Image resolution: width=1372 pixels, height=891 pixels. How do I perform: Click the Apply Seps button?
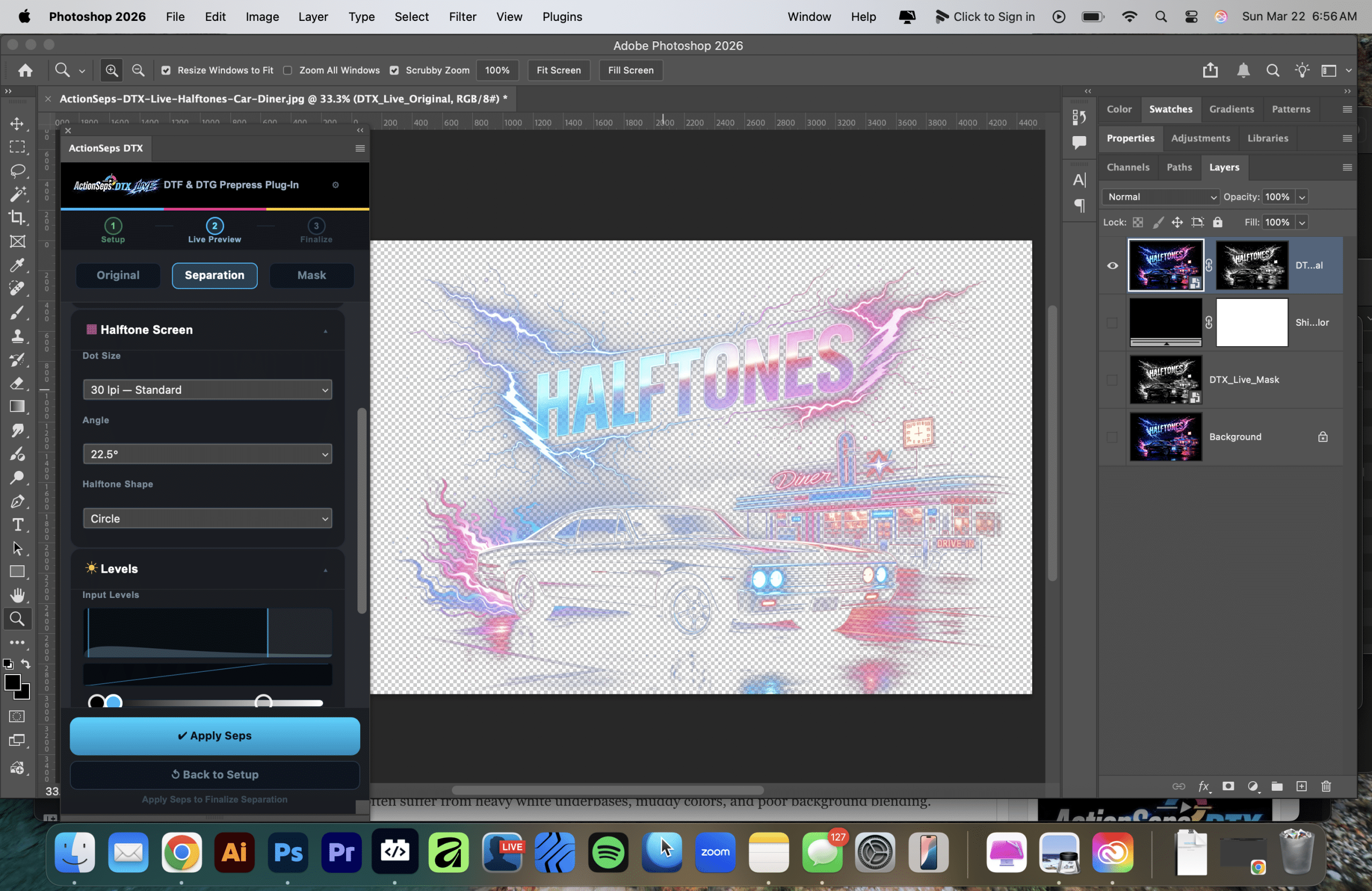coord(214,736)
